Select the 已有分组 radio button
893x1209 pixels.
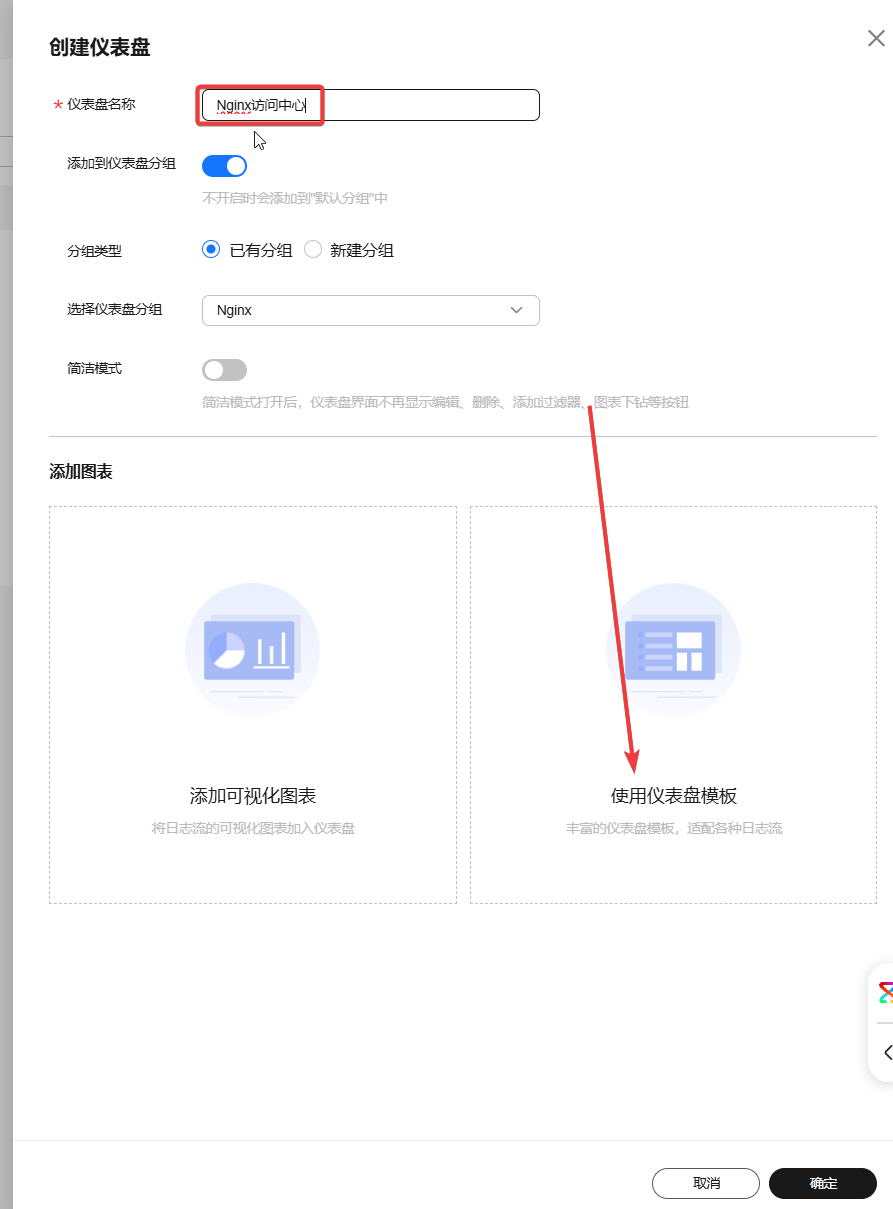211,250
